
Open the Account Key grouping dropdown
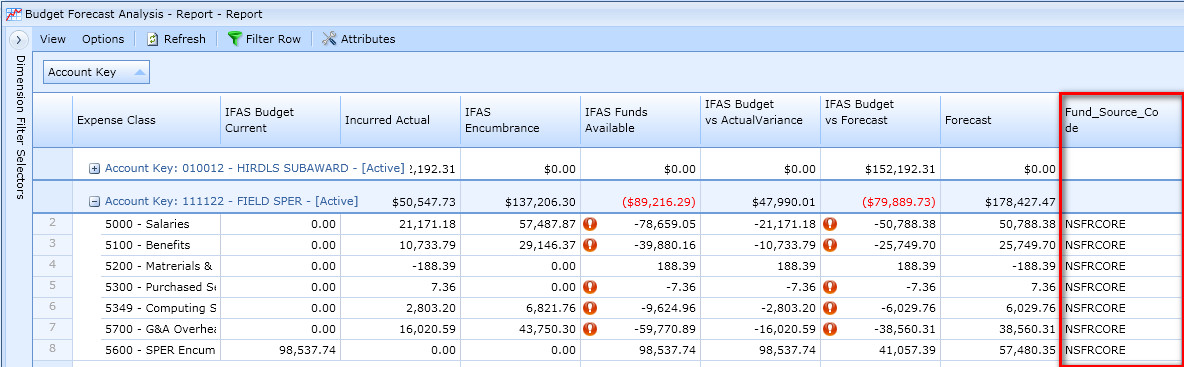[x=97, y=72]
